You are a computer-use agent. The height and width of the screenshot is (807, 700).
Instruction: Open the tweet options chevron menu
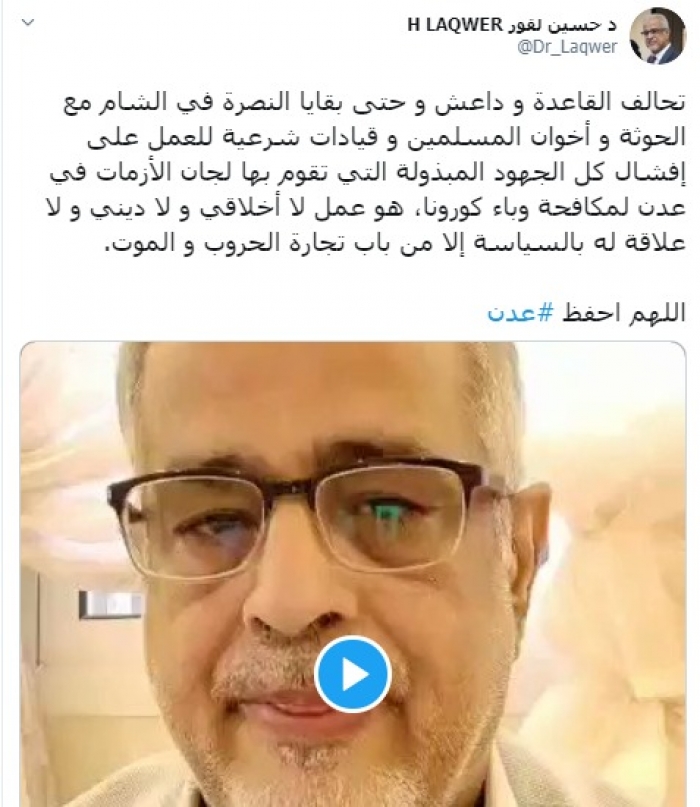(x=28, y=23)
